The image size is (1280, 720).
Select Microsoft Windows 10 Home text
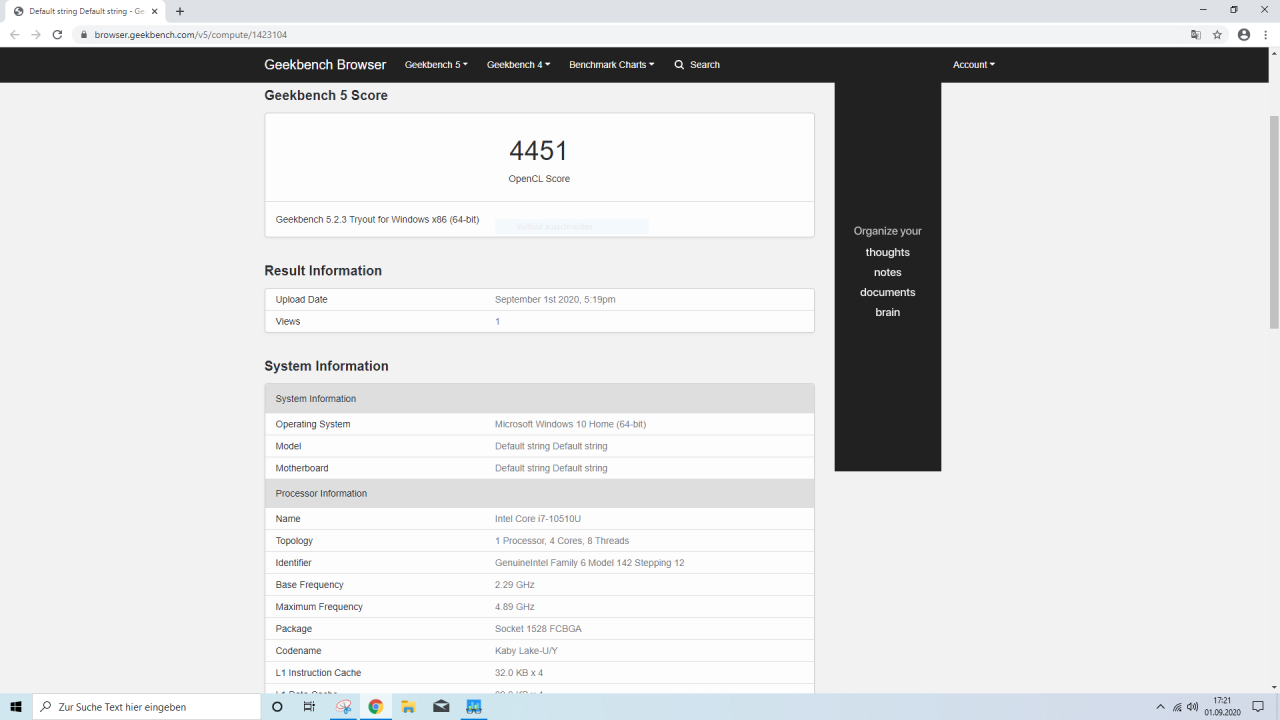point(570,424)
